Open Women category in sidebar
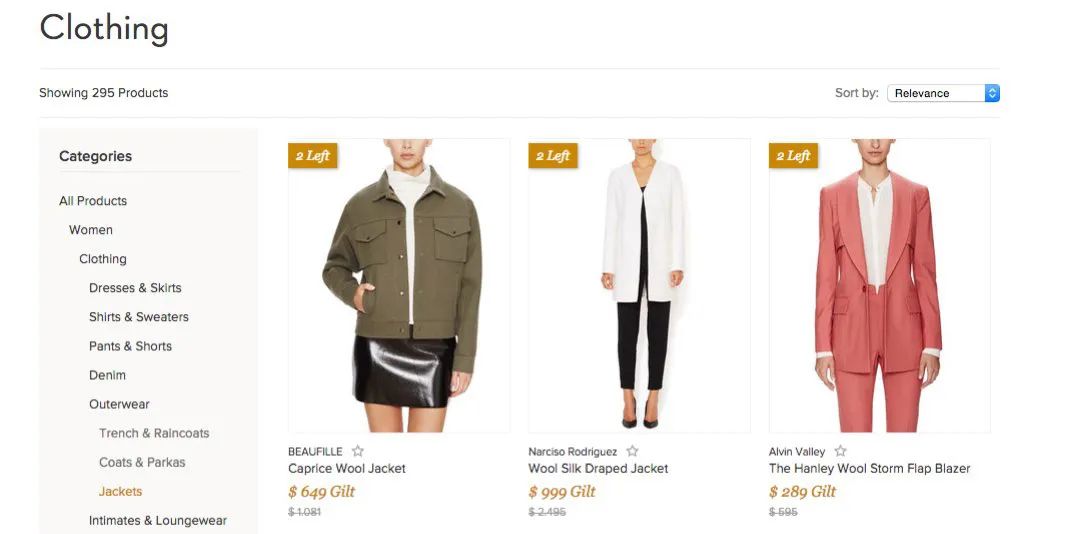The width and height of the screenshot is (1068, 534). tap(91, 230)
